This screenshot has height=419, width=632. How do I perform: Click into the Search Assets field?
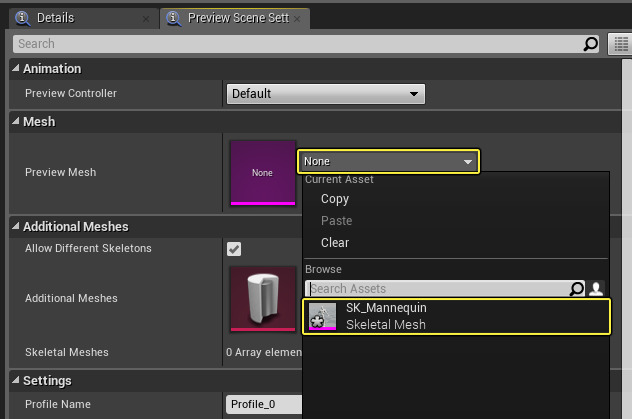(435, 289)
